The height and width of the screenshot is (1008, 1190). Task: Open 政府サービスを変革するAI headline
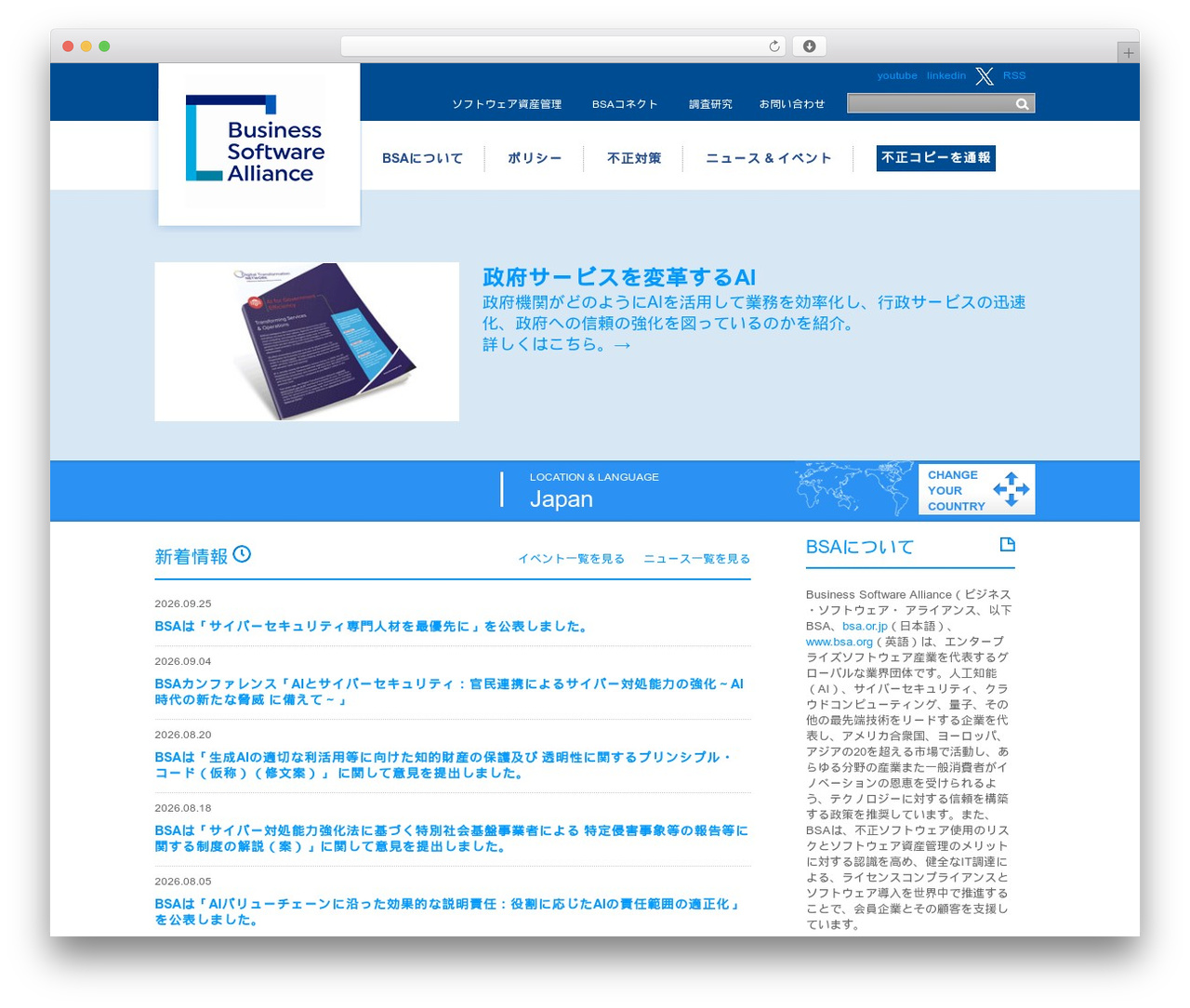[x=619, y=277]
